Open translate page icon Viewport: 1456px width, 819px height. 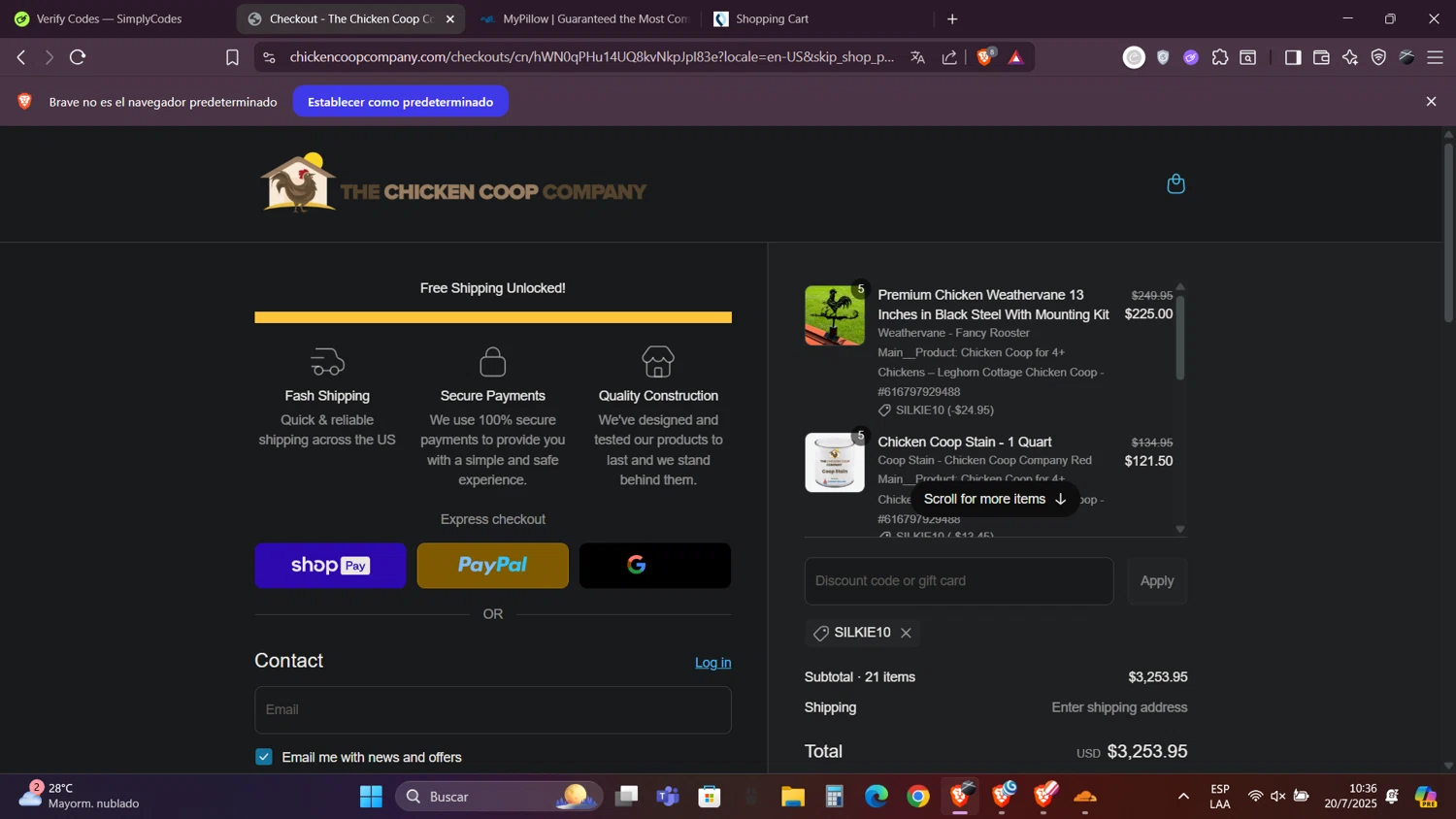pos(917,57)
